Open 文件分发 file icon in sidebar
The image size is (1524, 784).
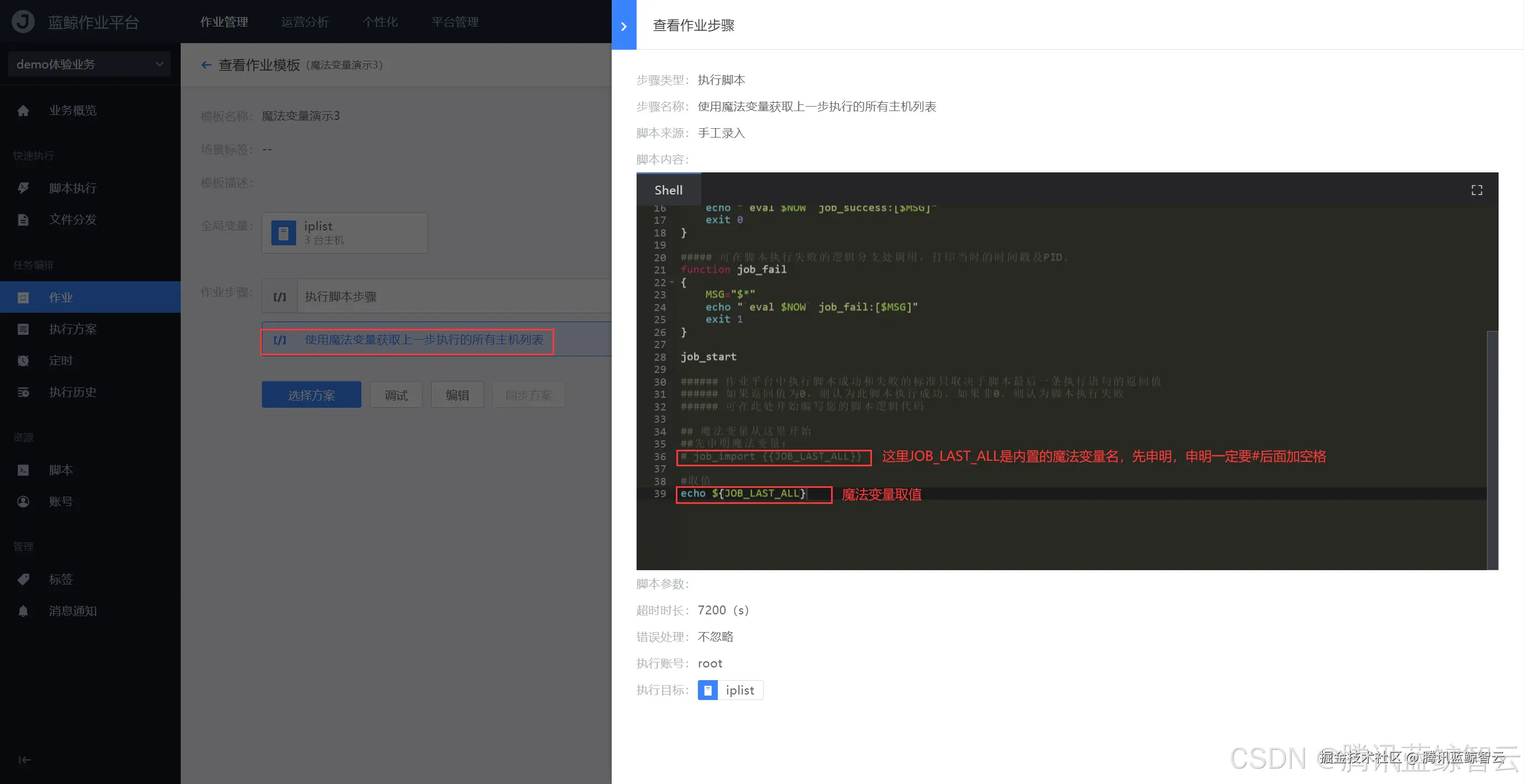pos(23,219)
